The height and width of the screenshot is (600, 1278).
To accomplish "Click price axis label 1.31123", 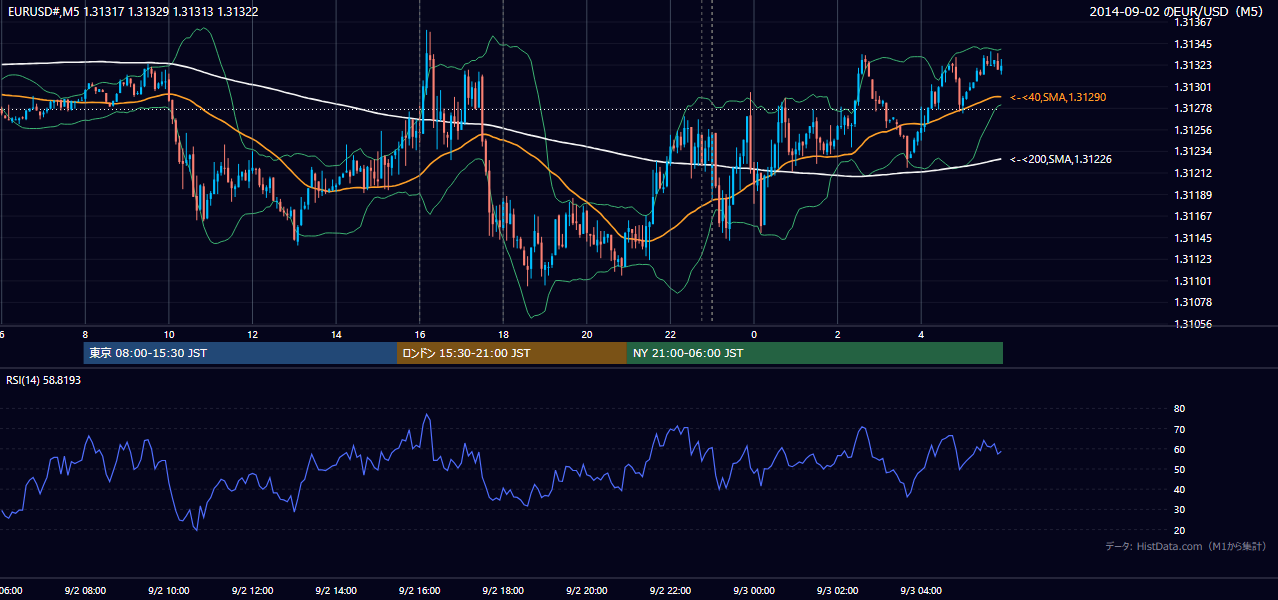I will click(x=1193, y=259).
